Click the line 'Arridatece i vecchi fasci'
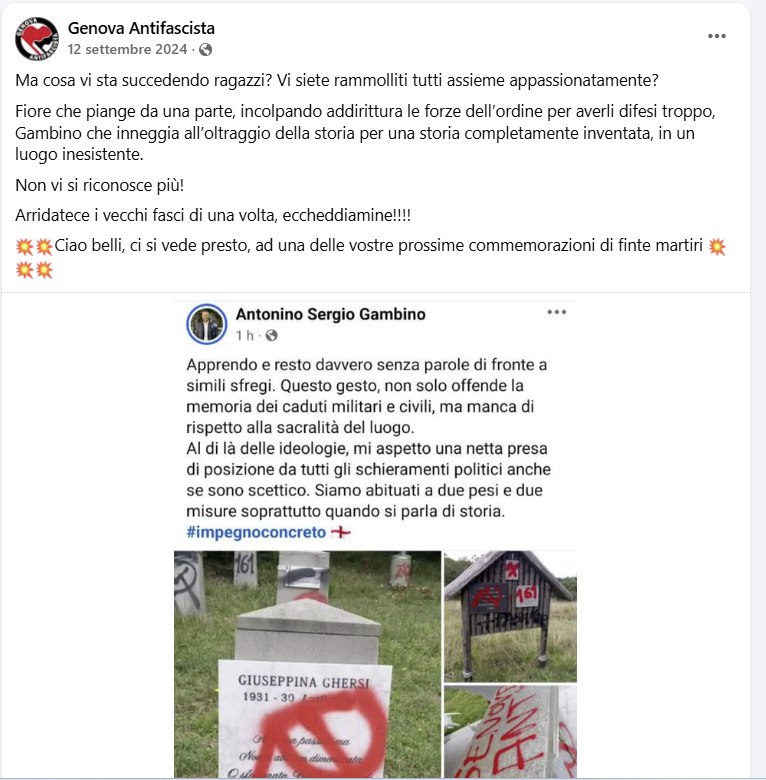 tap(213, 215)
